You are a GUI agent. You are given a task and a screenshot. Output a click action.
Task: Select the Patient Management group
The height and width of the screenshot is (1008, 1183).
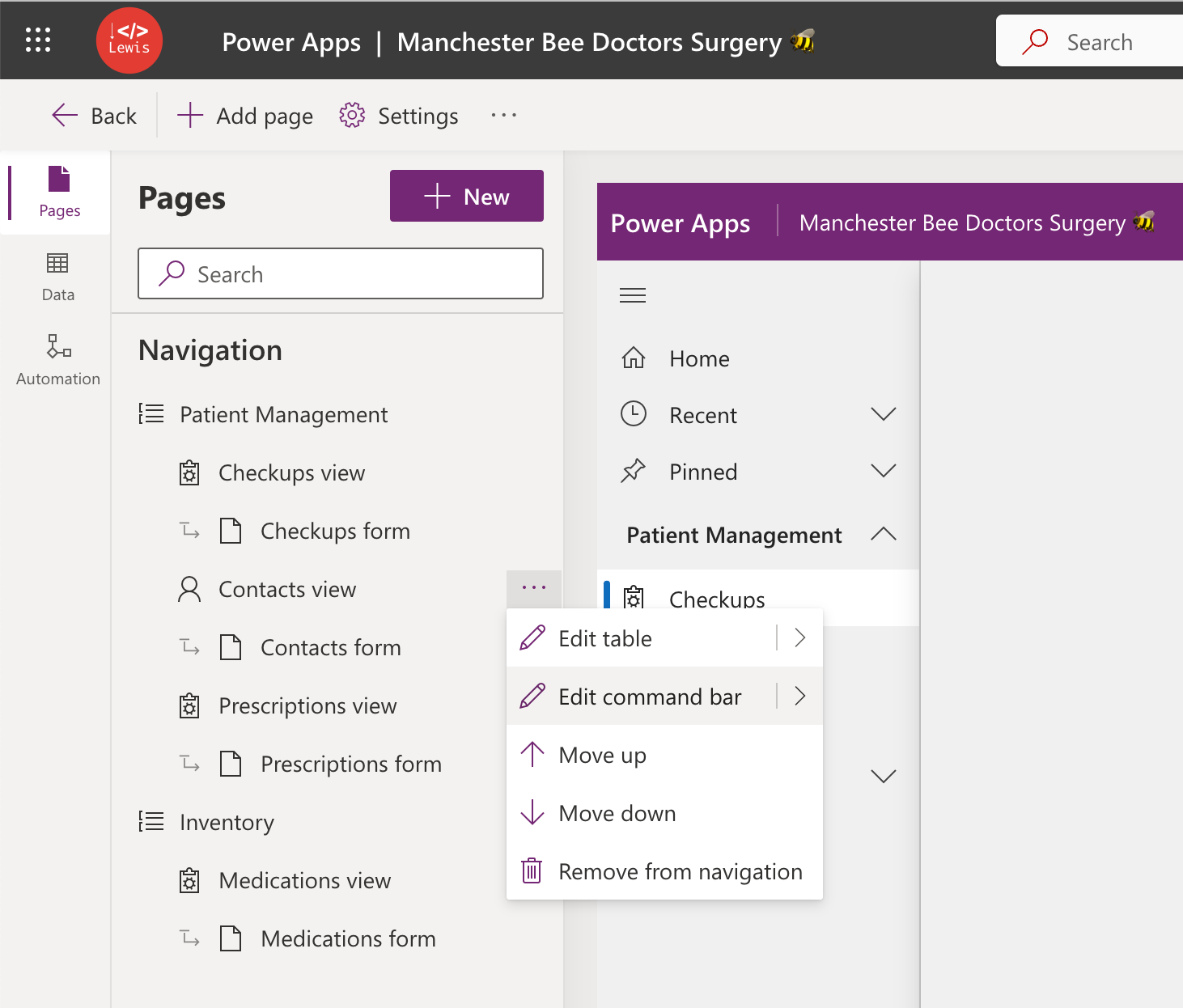283,414
